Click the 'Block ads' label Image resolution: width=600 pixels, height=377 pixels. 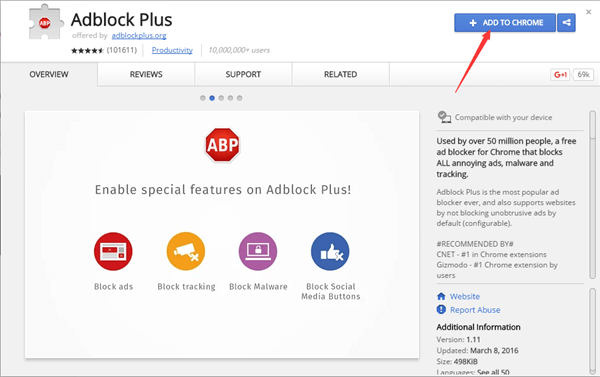click(114, 287)
